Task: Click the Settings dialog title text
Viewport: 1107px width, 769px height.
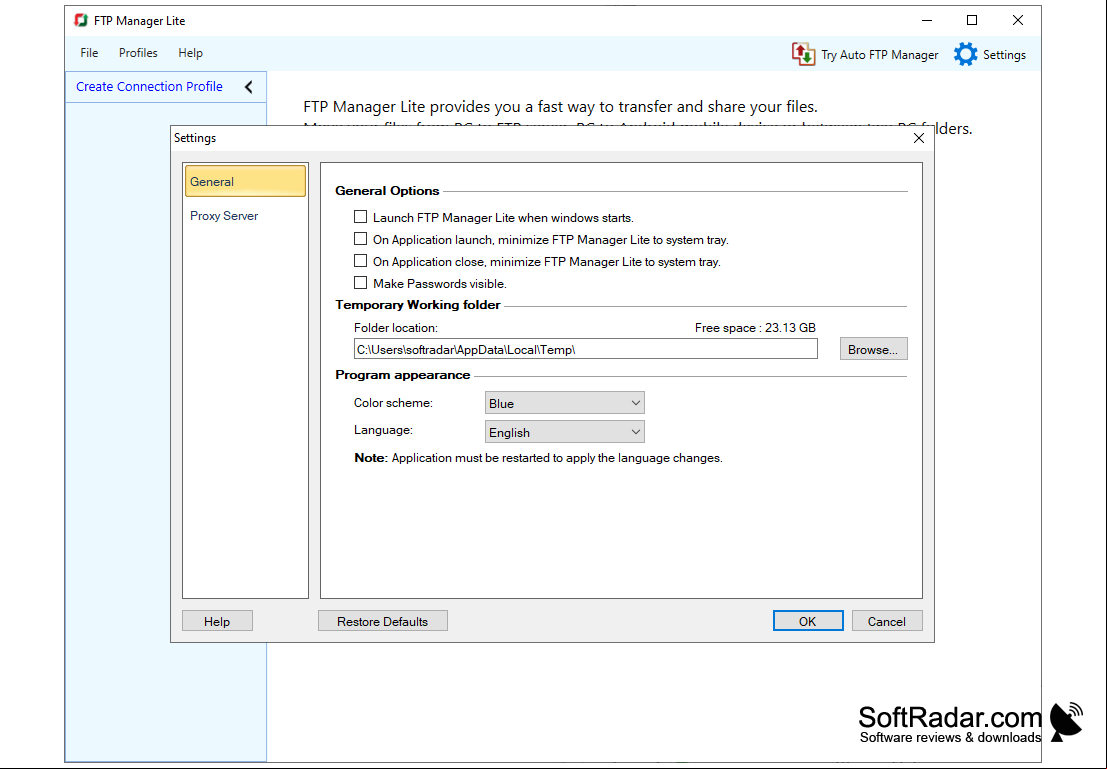Action: point(195,138)
